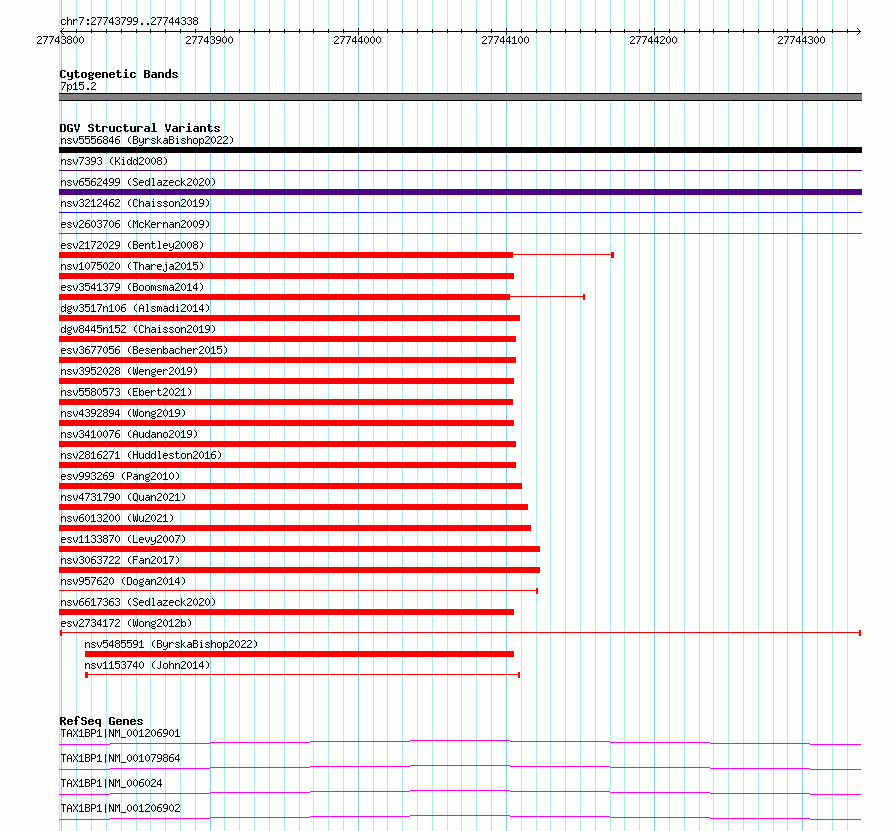Viewport: 890px width, 831px height.
Task: Open dgv3517n106 (Alsmadi2014) entry
Action: click(135, 308)
